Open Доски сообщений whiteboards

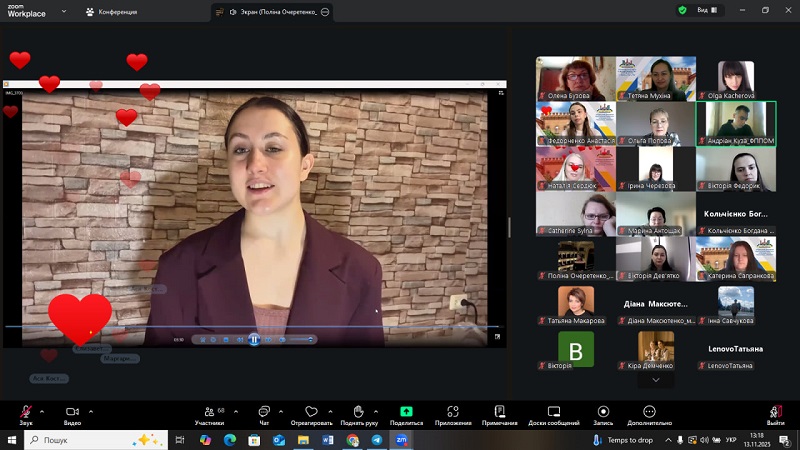[x=553, y=412]
